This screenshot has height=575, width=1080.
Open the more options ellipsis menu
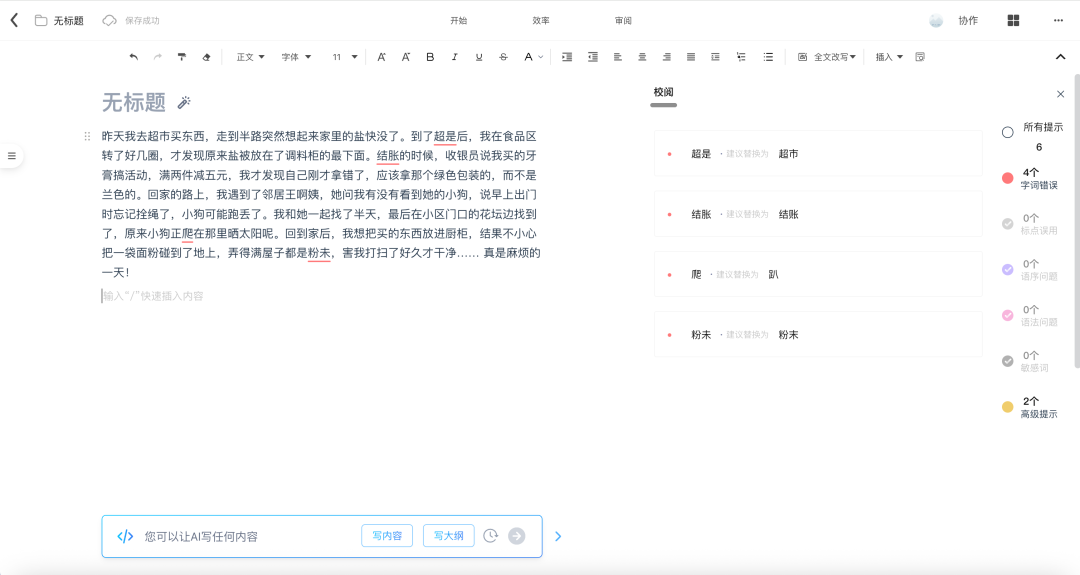pyautogui.click(x=1059, y=21)
